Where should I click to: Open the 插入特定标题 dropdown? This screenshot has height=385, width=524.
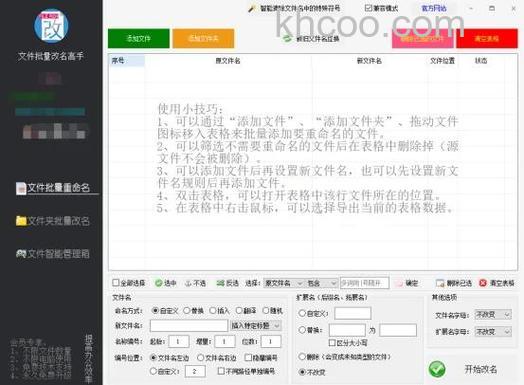pyautogui.click(x=256, y=326)
